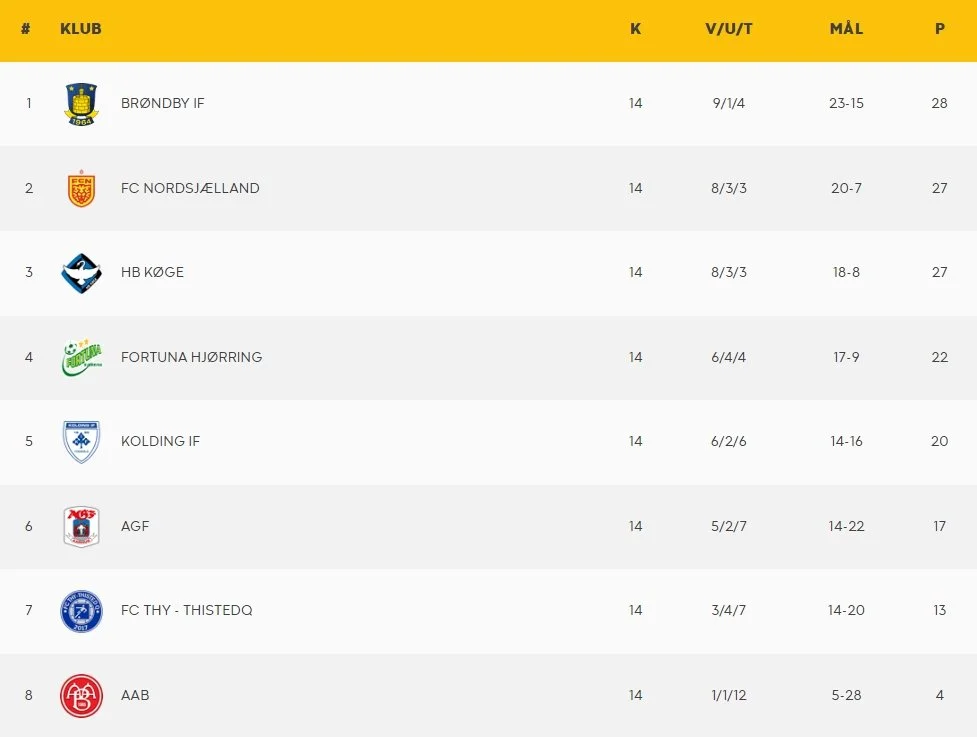The height and width of the screenshot is (737, 977).
Task: Select Brøndby's 28 points cell
Action: pos(940,103)
